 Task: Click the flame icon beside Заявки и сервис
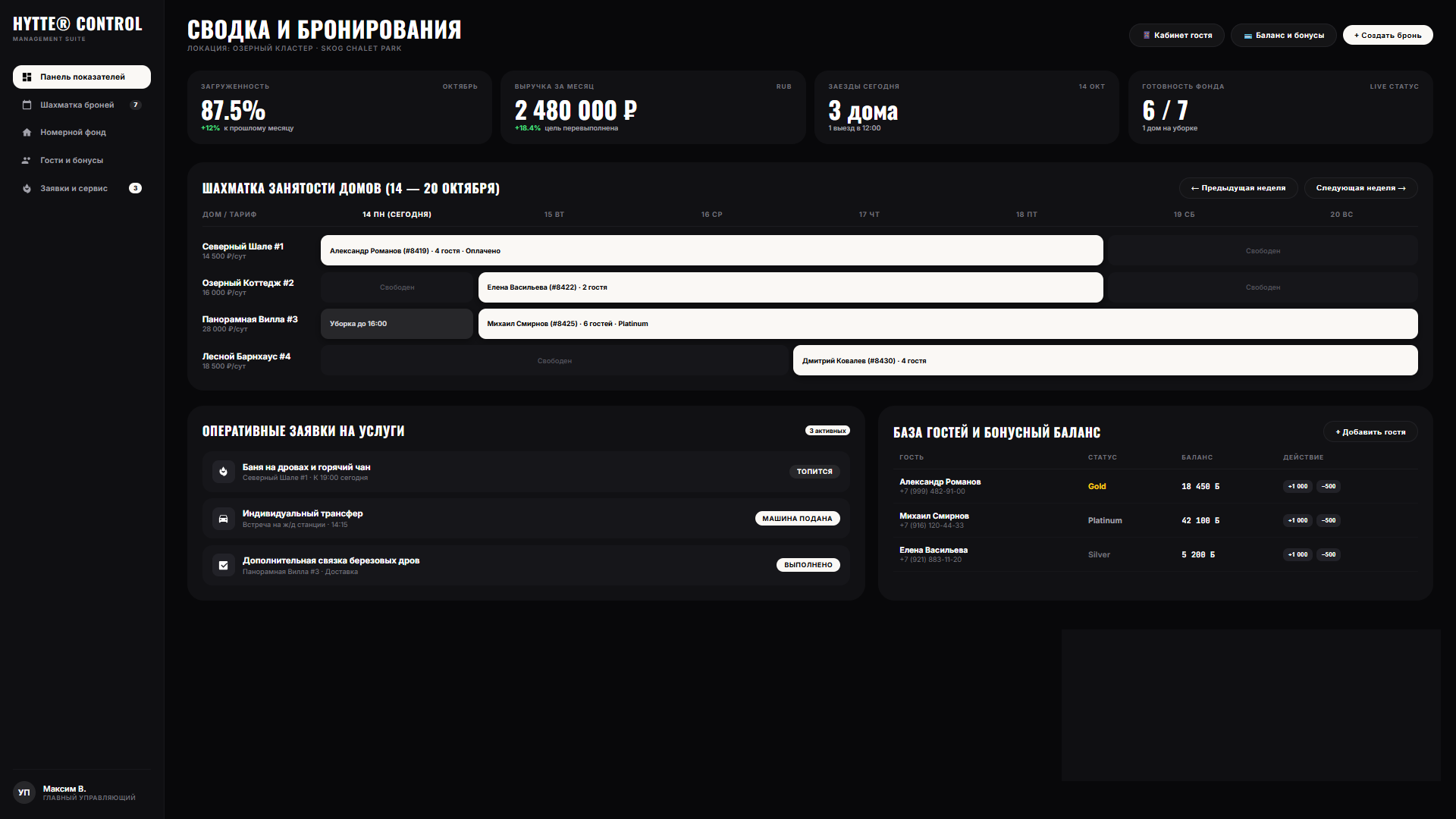pyautogui.click(x=27, y=188)
